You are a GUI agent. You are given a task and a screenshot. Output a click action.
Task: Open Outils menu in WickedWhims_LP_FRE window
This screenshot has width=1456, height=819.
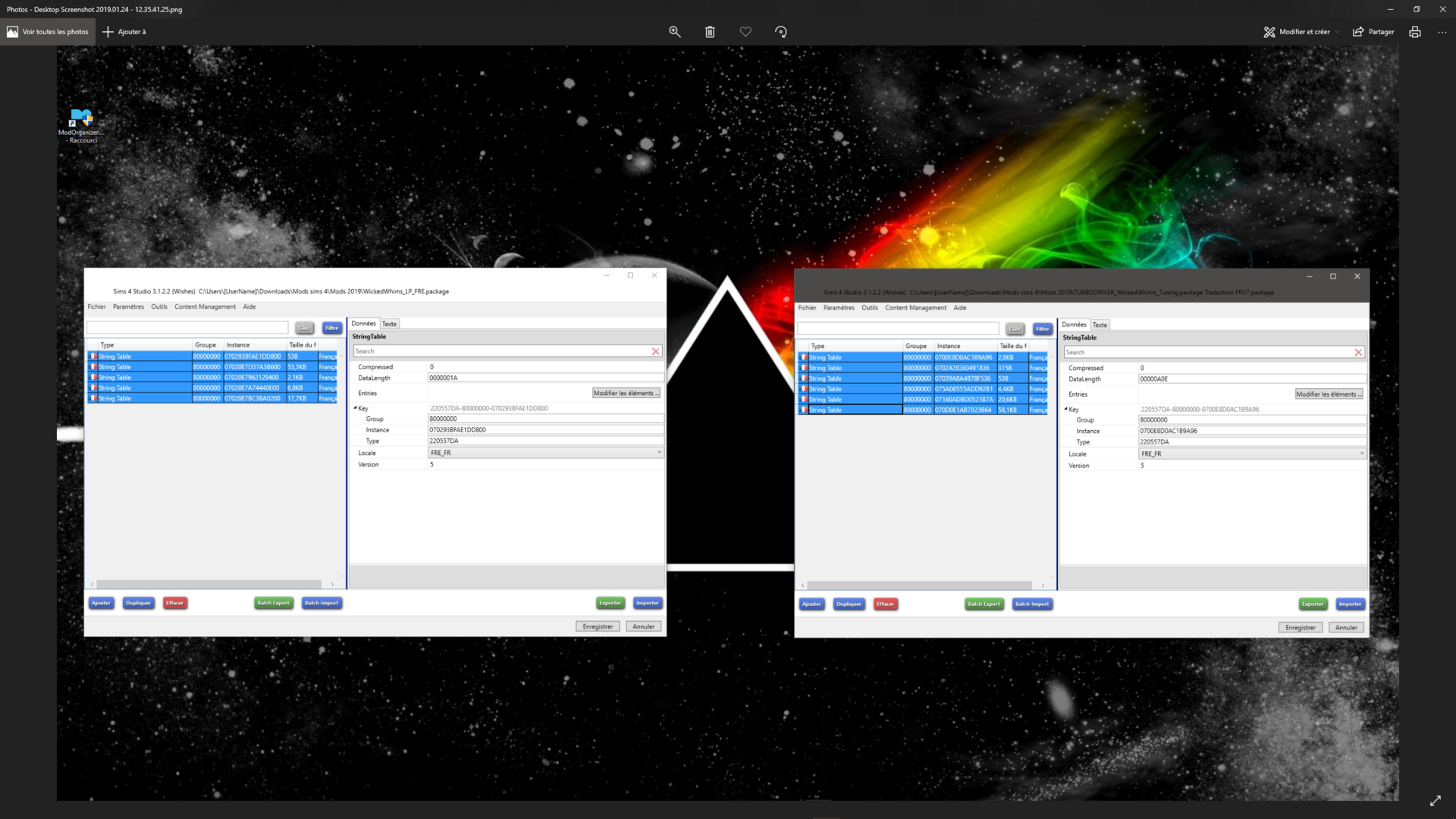159,307
